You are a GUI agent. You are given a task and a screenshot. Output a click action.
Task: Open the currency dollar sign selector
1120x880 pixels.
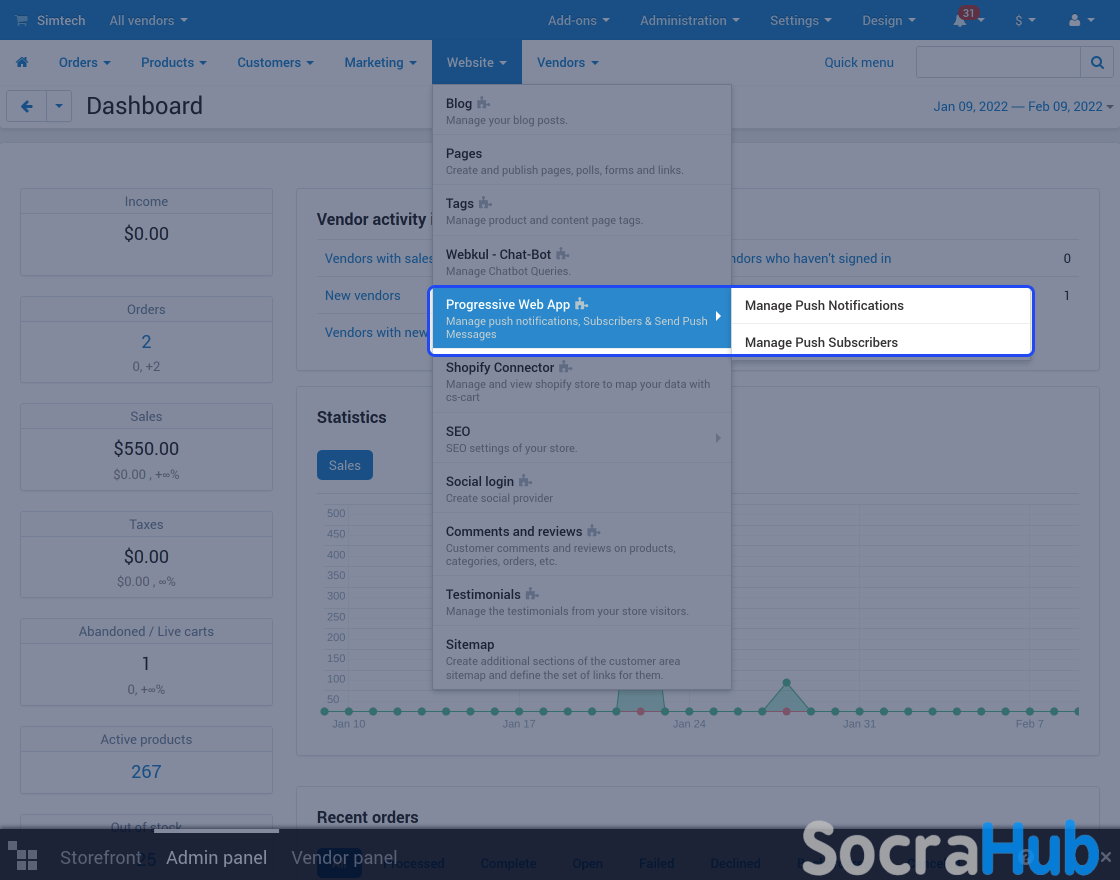(x=1024, y=21)
